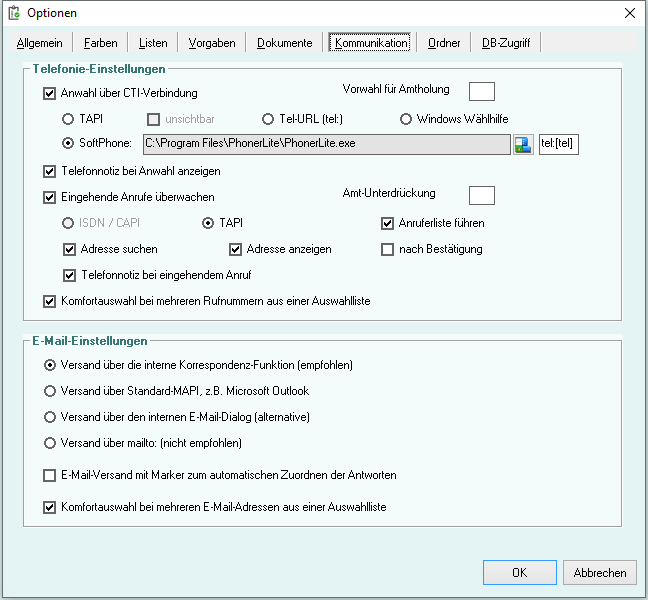
Task: Select the TAPI dialing radio button
Action: click(69, 119)
